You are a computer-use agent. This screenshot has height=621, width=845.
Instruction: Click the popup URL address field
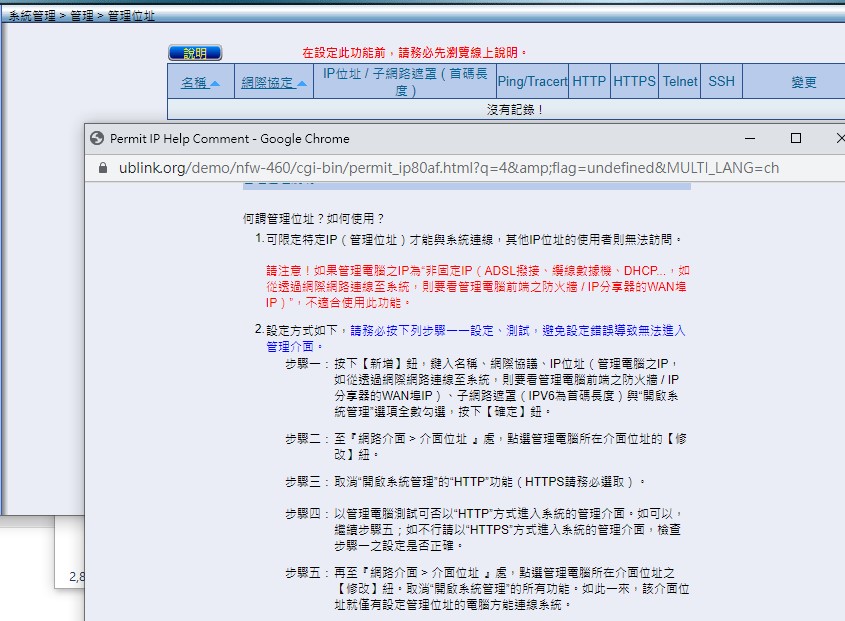pos(450,168)
